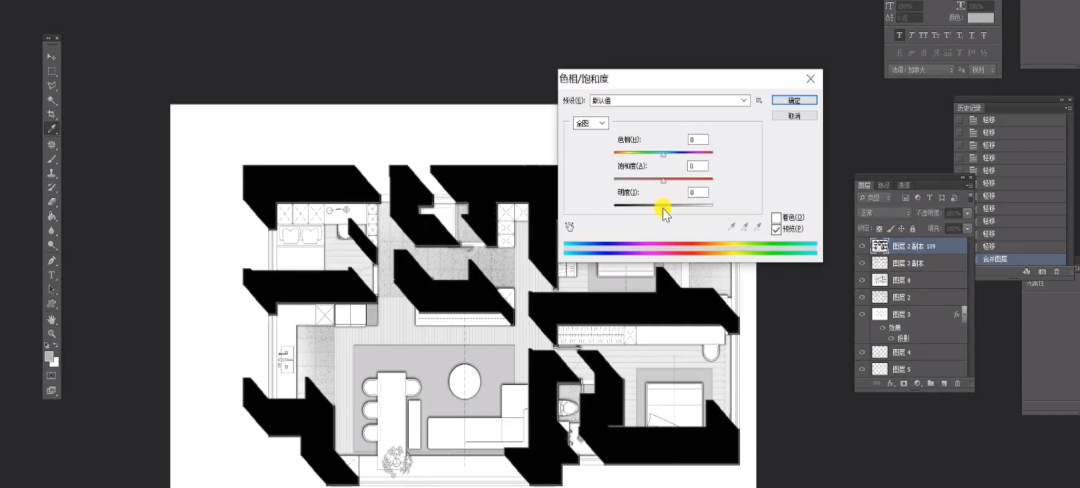Open the layer opacity dropdown arrow
Image resolution: width=1080 pixels, height=488 pixels.
967,213
